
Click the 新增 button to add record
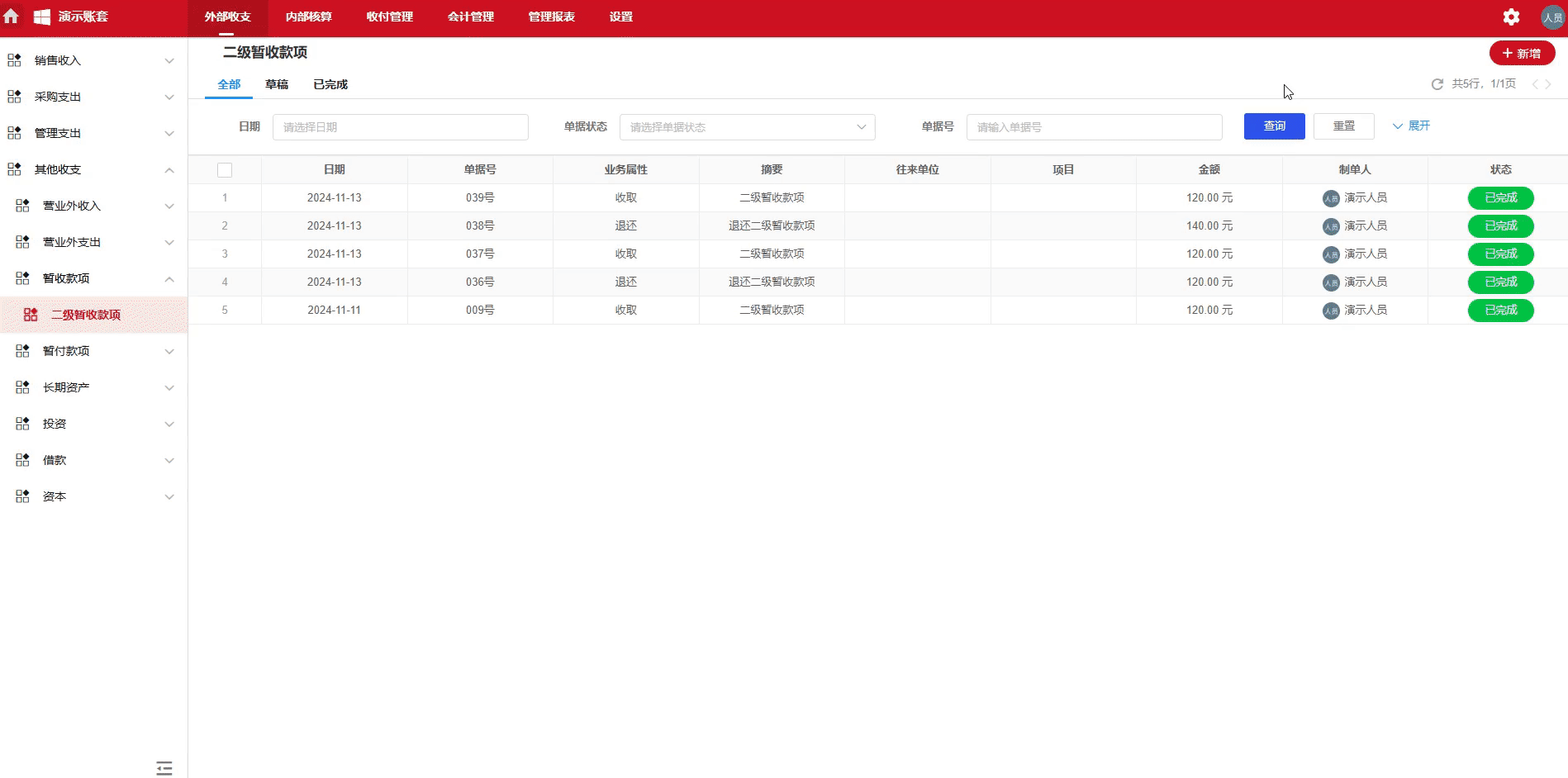click(1522, 52)
